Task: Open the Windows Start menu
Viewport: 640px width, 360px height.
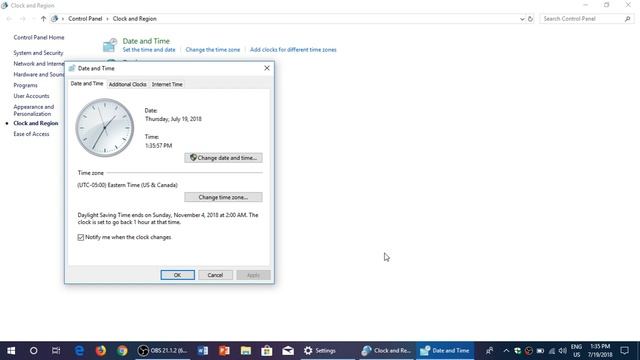Action: (11, 351)
